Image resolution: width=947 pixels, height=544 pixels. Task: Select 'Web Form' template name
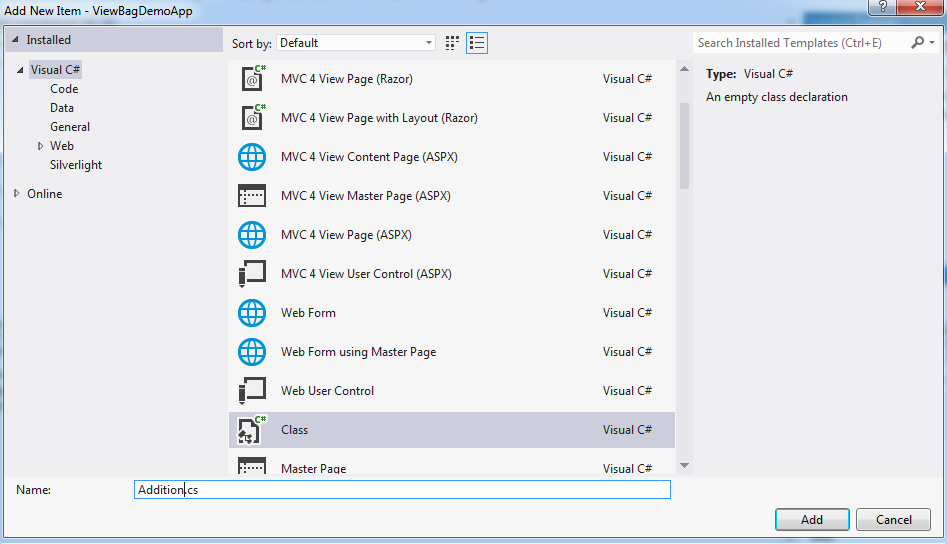308,313
